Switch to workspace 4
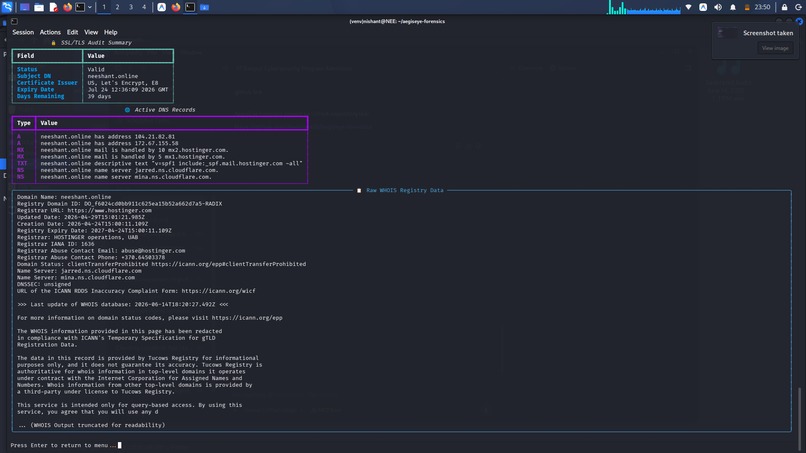The image size is (806, 453). [x=144, y=7]
